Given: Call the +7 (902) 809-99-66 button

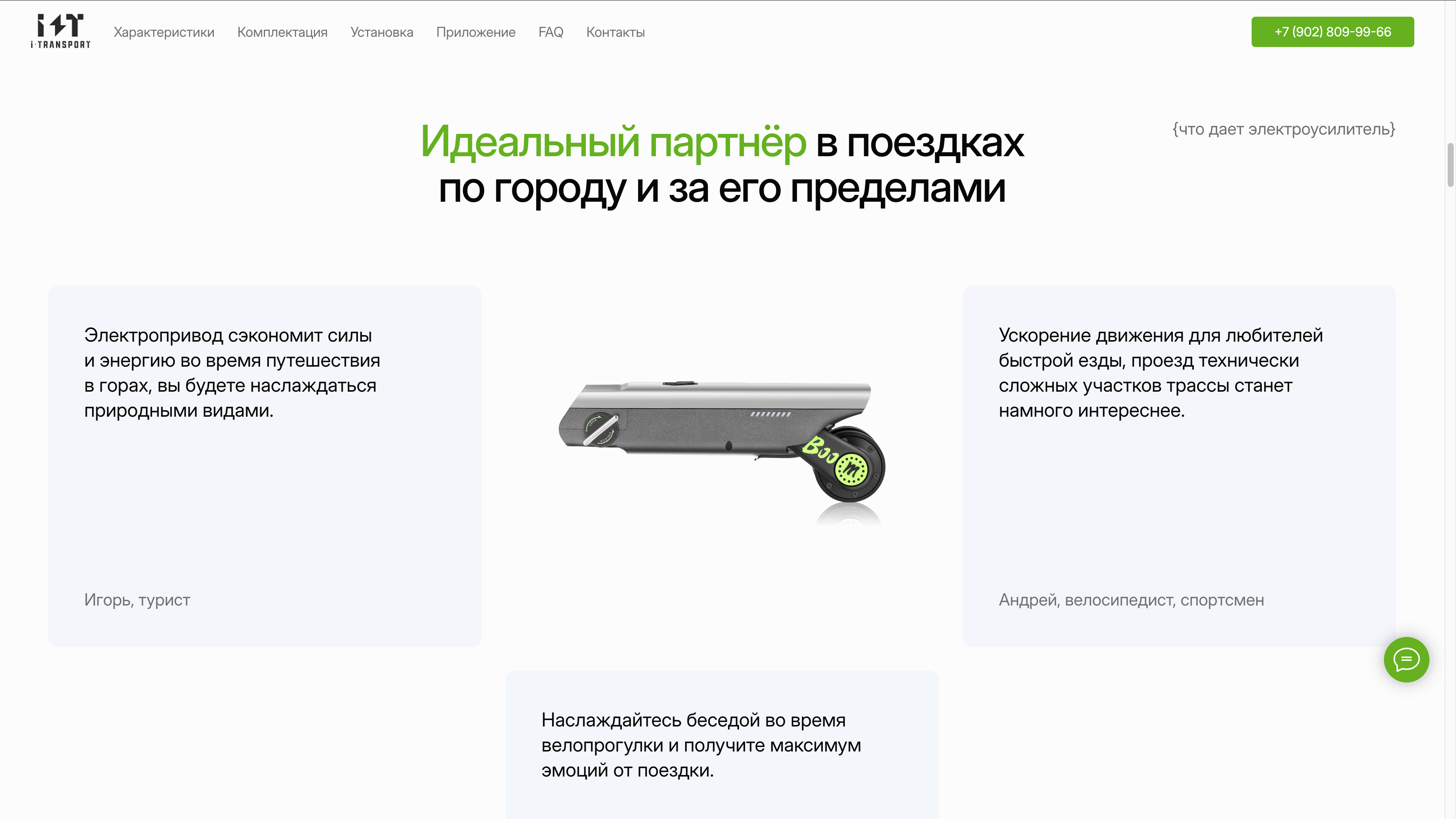Looking at the screenshot, I should point(1333,31).
